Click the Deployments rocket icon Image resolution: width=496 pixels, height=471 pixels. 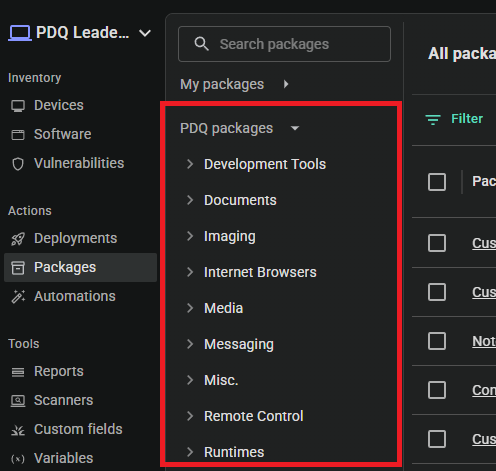[x=18, y=239]
